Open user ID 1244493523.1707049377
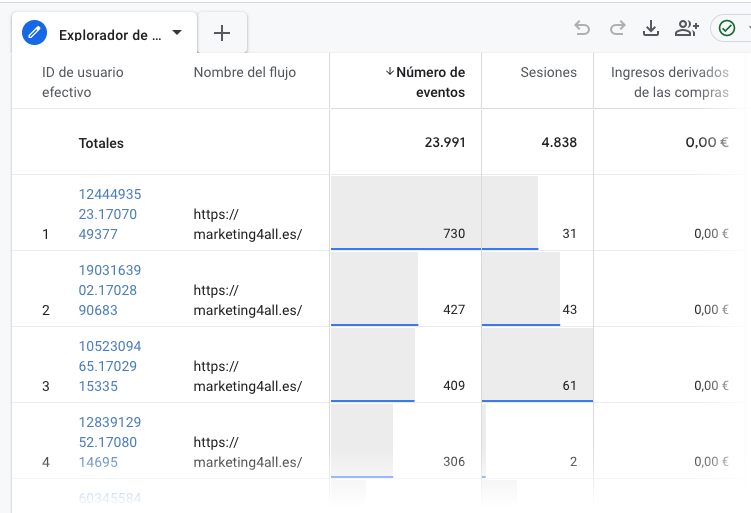 coord(110,214)
